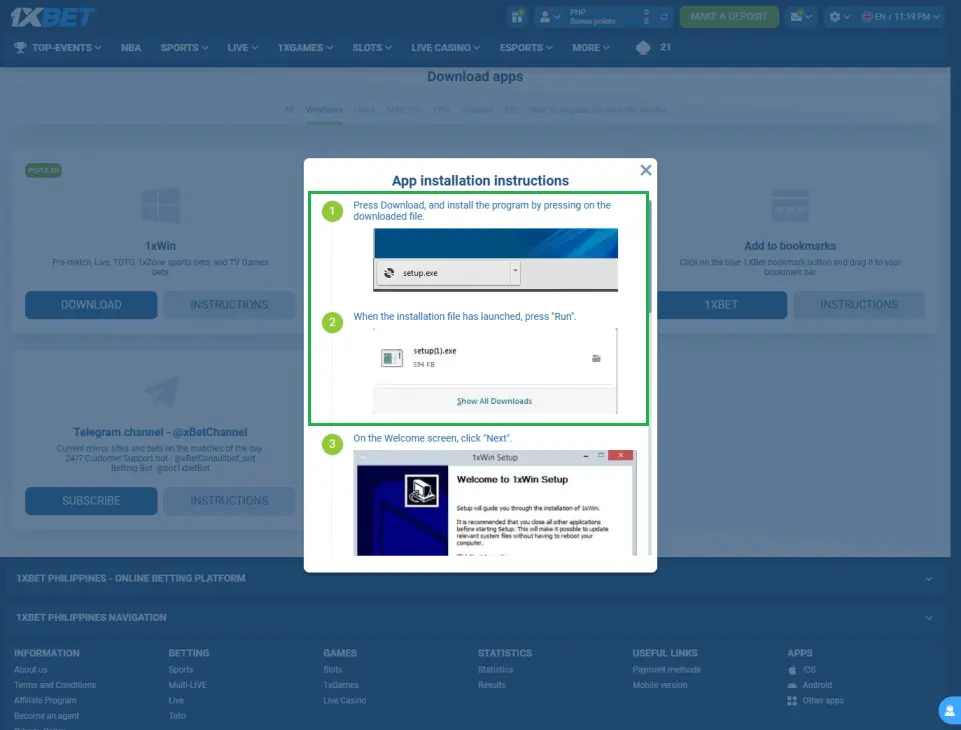
Task: Select the NBA menu item
Action: pyautogui.click(x=131, y=47)
